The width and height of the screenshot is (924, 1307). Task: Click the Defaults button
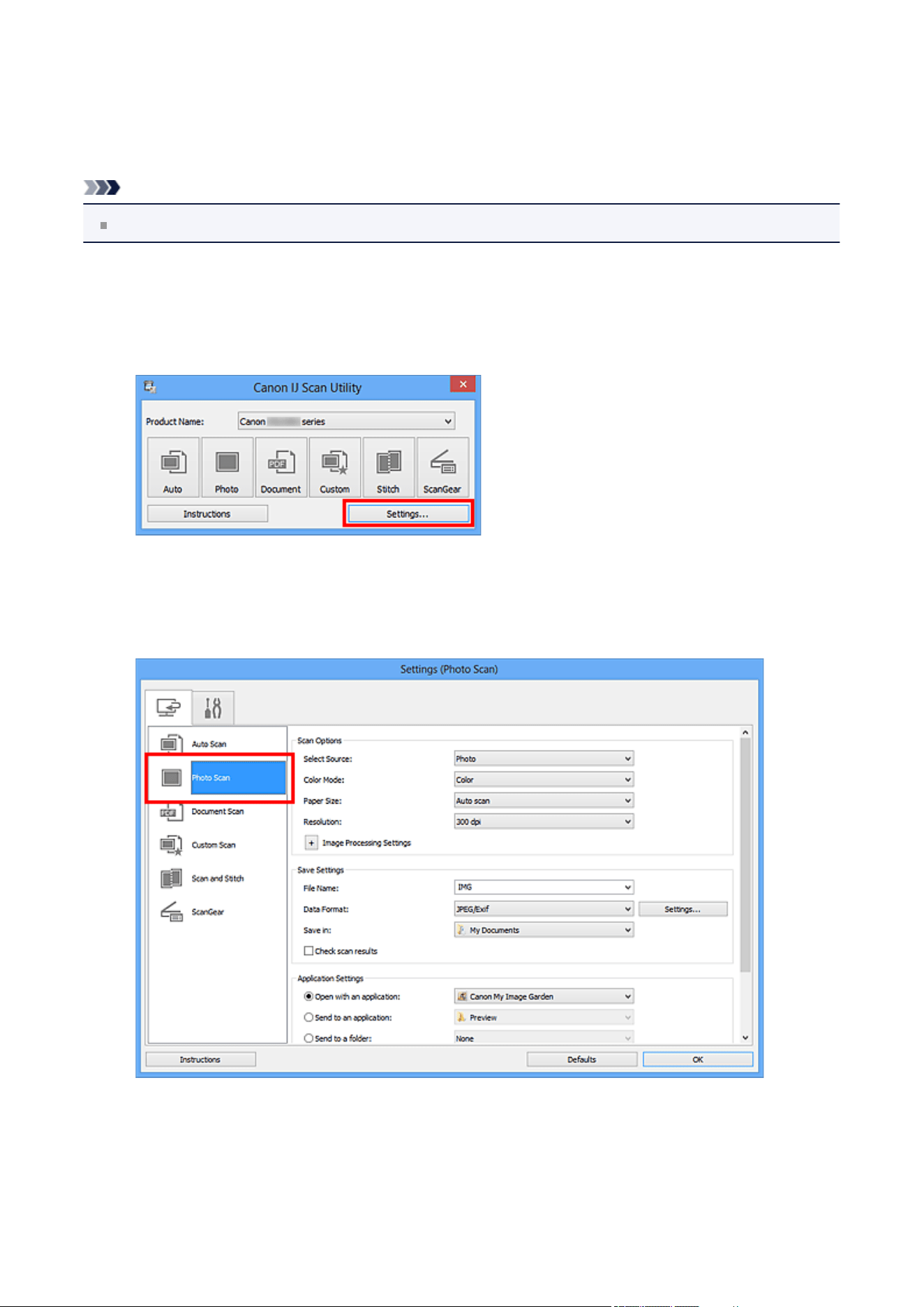582,1059
